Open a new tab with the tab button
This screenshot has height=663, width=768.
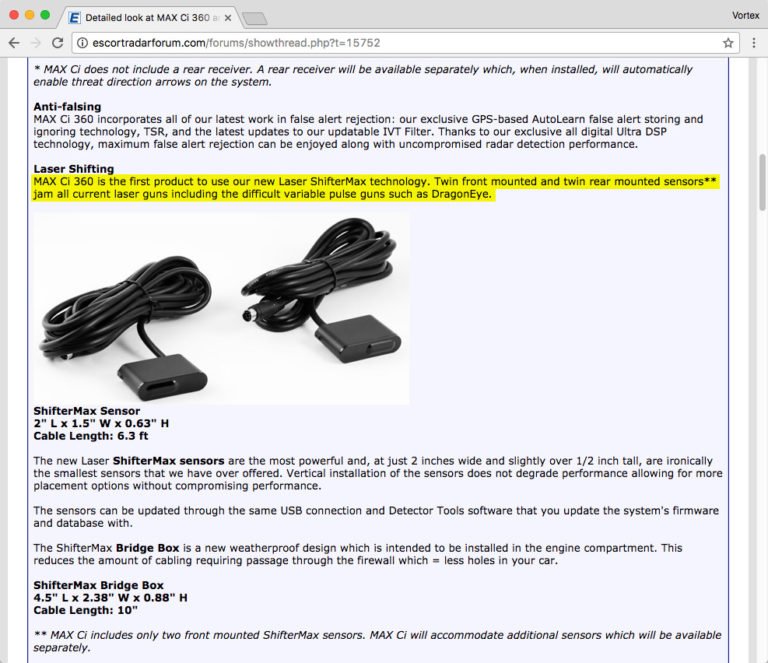[x=255, y=19]
